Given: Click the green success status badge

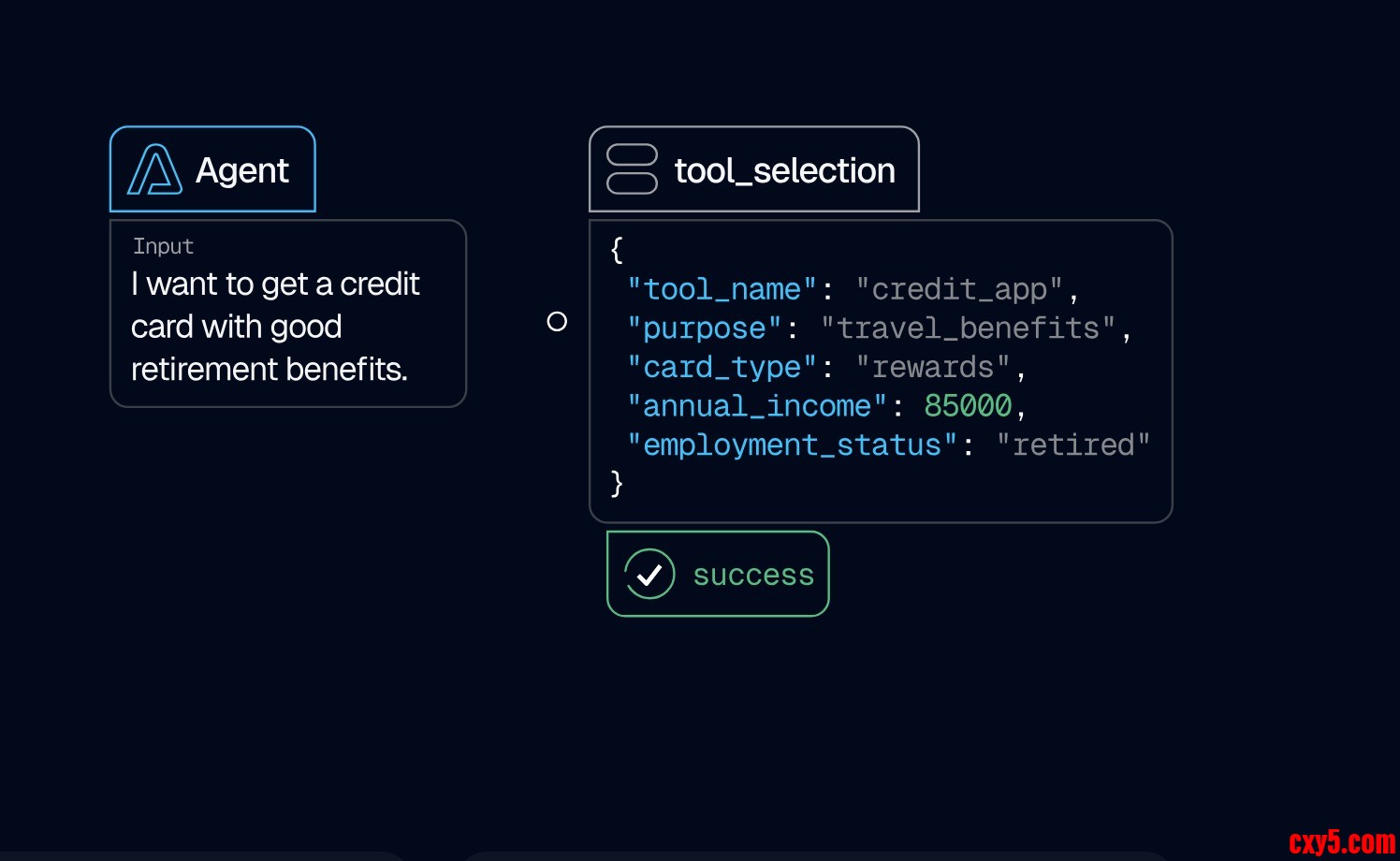Looking at the screenshot, I should click(718, 574).
